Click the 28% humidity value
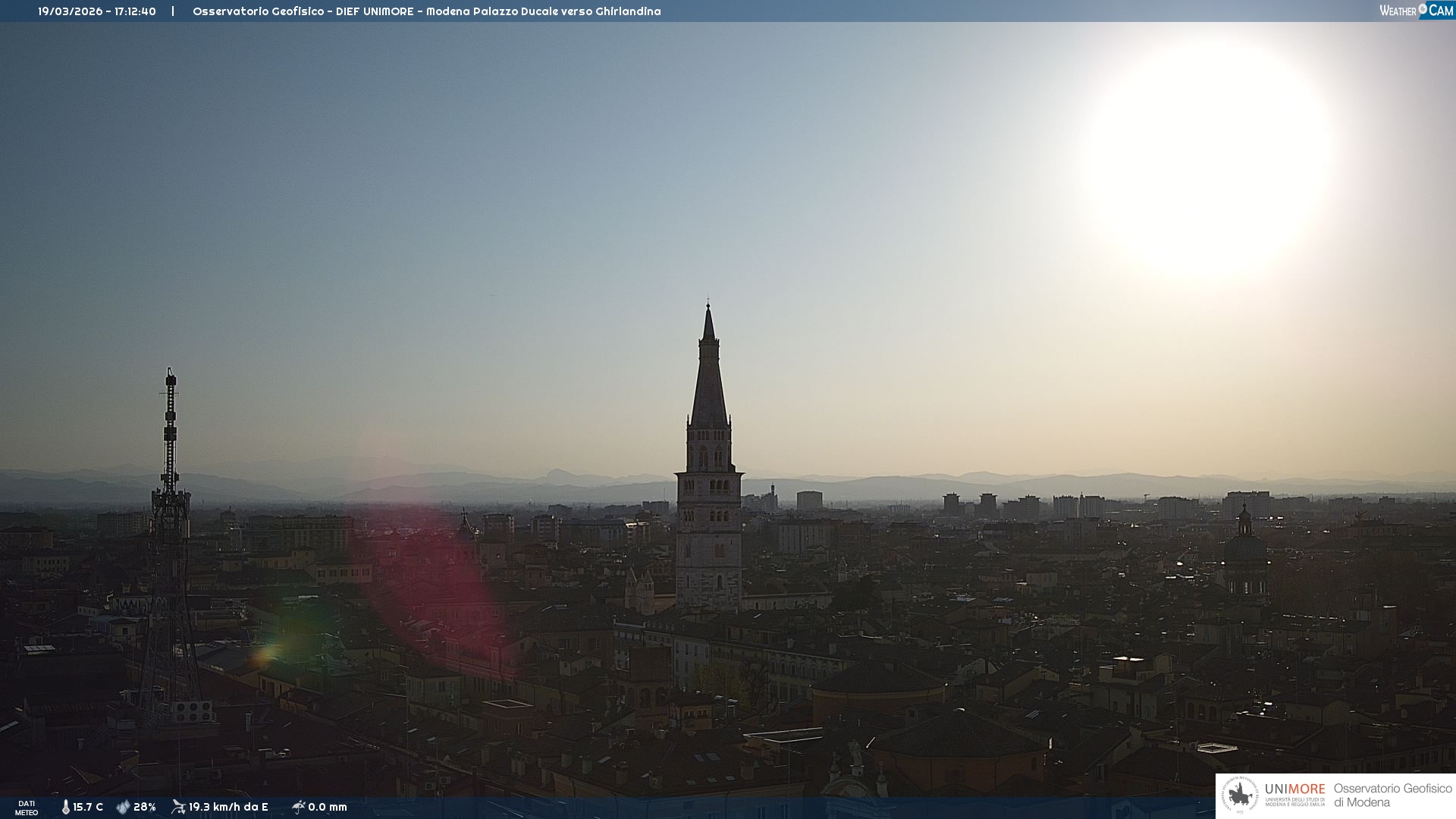The height and width of the screenshot is (819, 1456). coord(145,807)
